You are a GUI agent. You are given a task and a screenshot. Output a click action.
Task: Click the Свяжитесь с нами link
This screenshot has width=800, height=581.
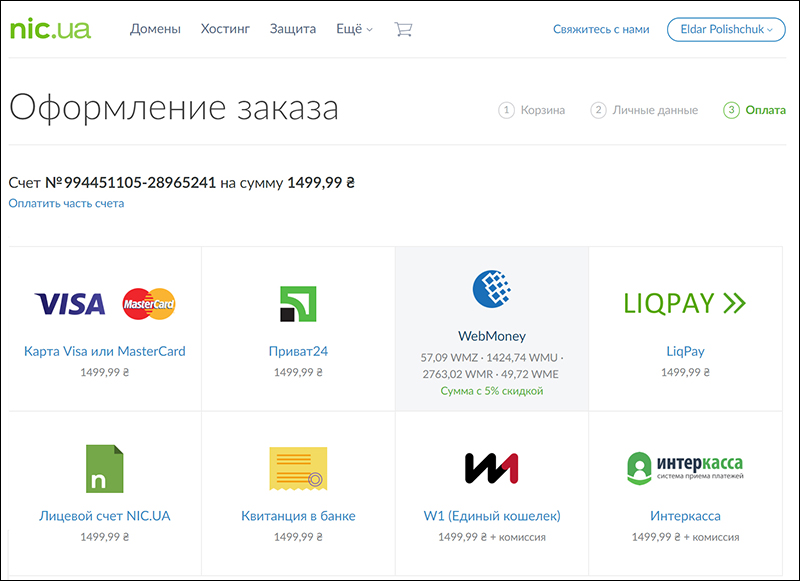point(601,30)
